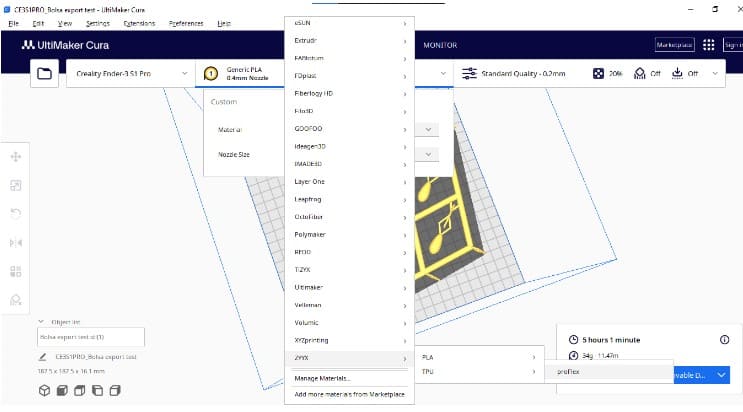Expand the Creality Ender-3 S1 Pro printer dropdown
743x412 pixels.
click(130, 73)
